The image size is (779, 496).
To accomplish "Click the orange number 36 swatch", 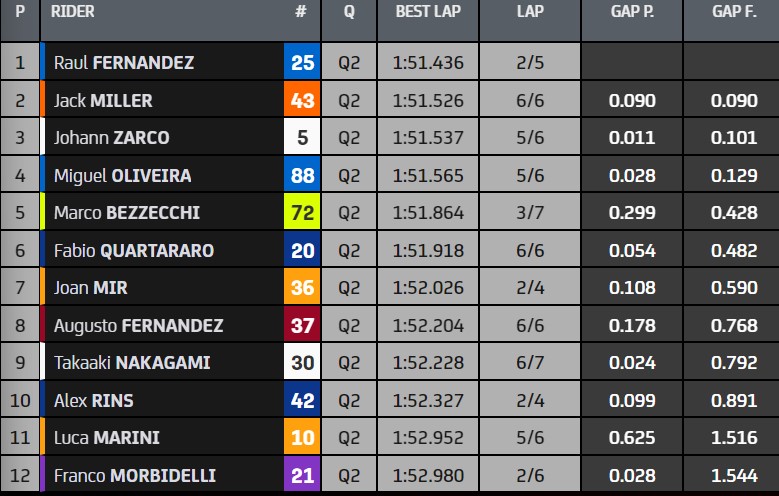I will click(x=302, y=288).
